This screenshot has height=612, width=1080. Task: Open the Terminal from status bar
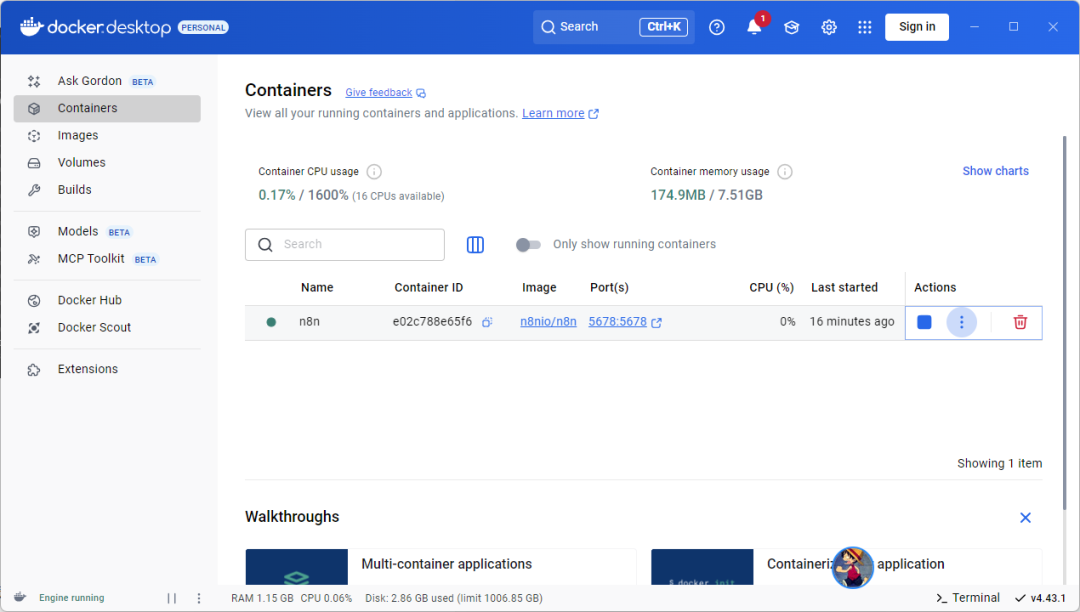(968, 598)
